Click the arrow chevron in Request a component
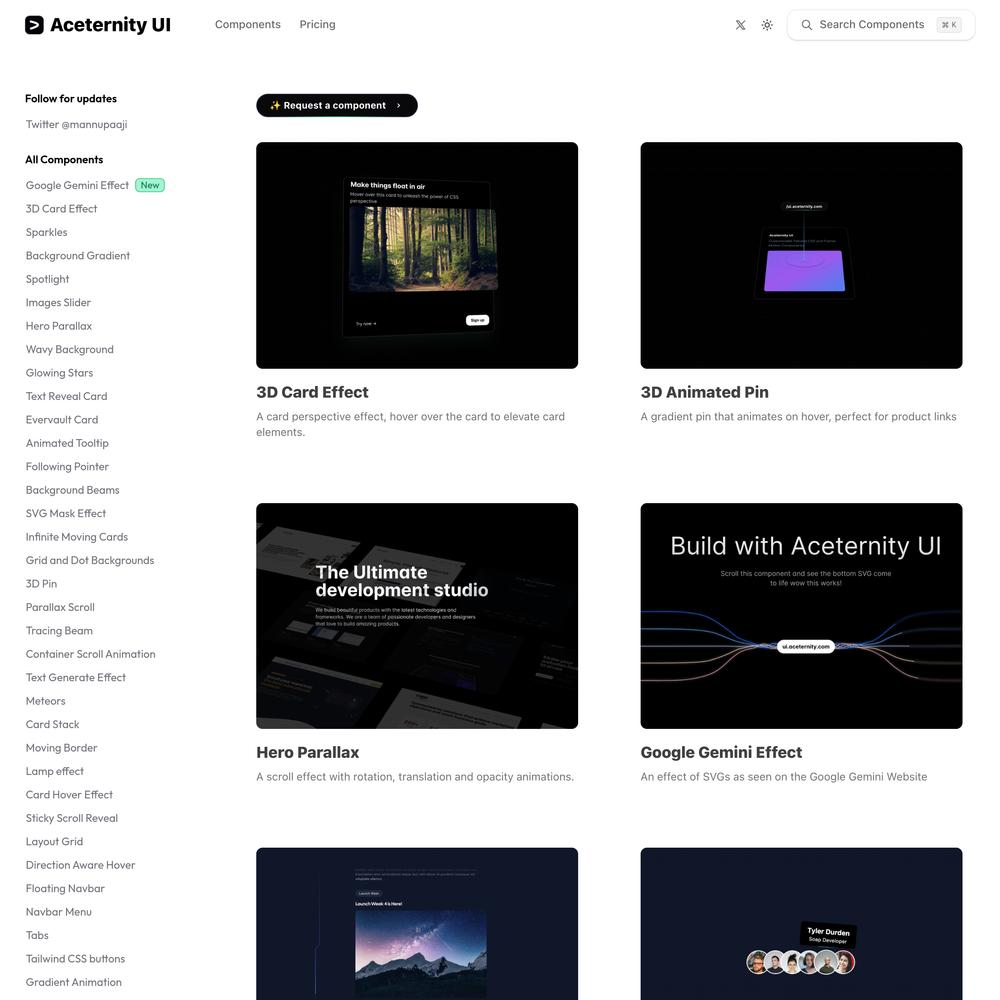 [x=399, y=105]
